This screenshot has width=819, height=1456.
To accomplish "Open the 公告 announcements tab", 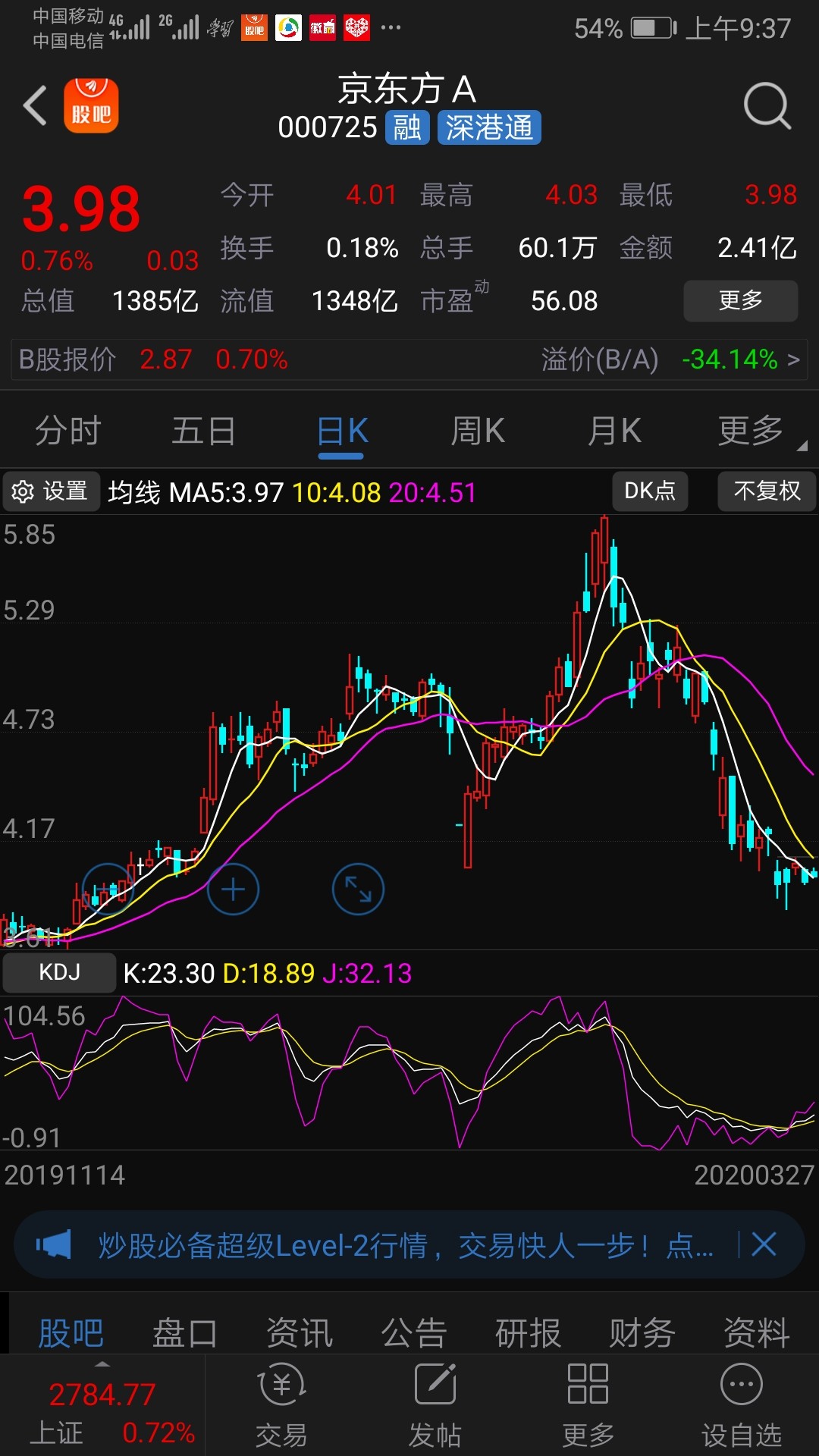I will point(414,1333).
